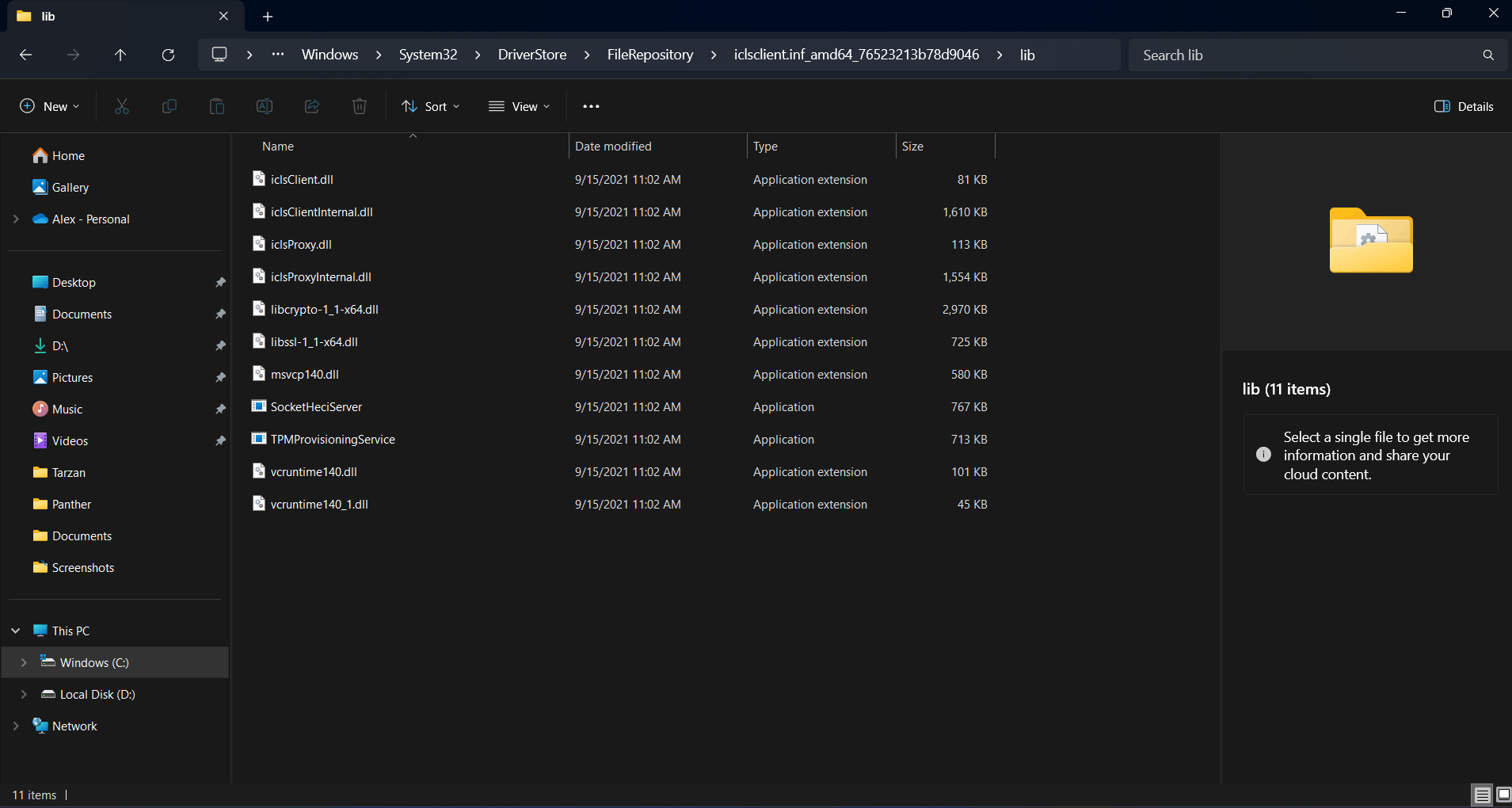Open the New item button
Image resolution: width=1512 pixels, height=808 pixels.
coord(49,106)
